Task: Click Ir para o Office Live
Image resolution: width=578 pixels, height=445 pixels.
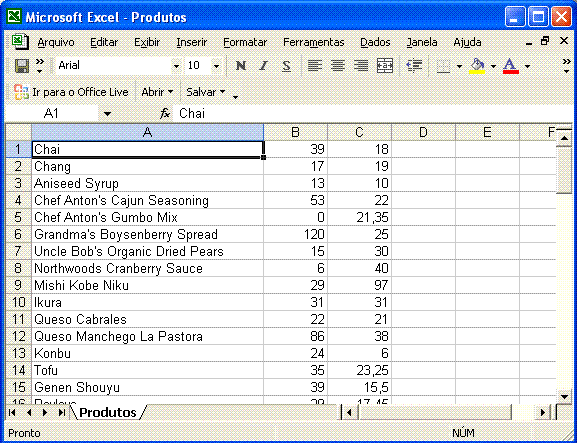Action: tap(80, 92)
